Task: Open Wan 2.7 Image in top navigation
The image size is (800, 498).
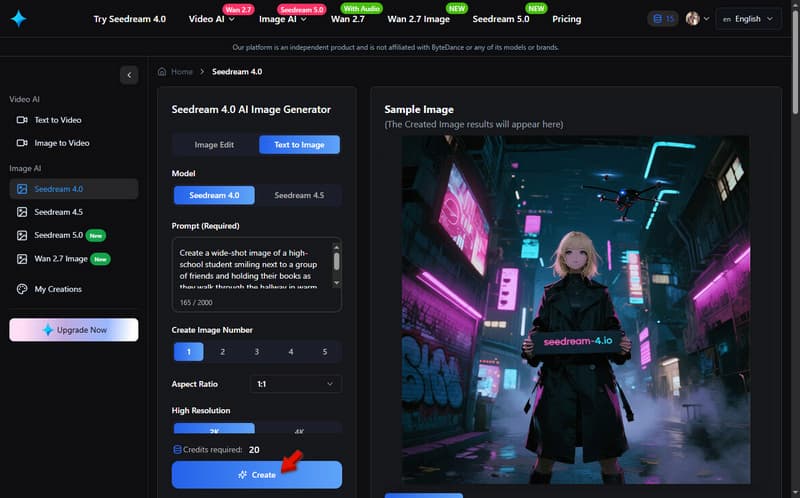Action: click(418, 19)
